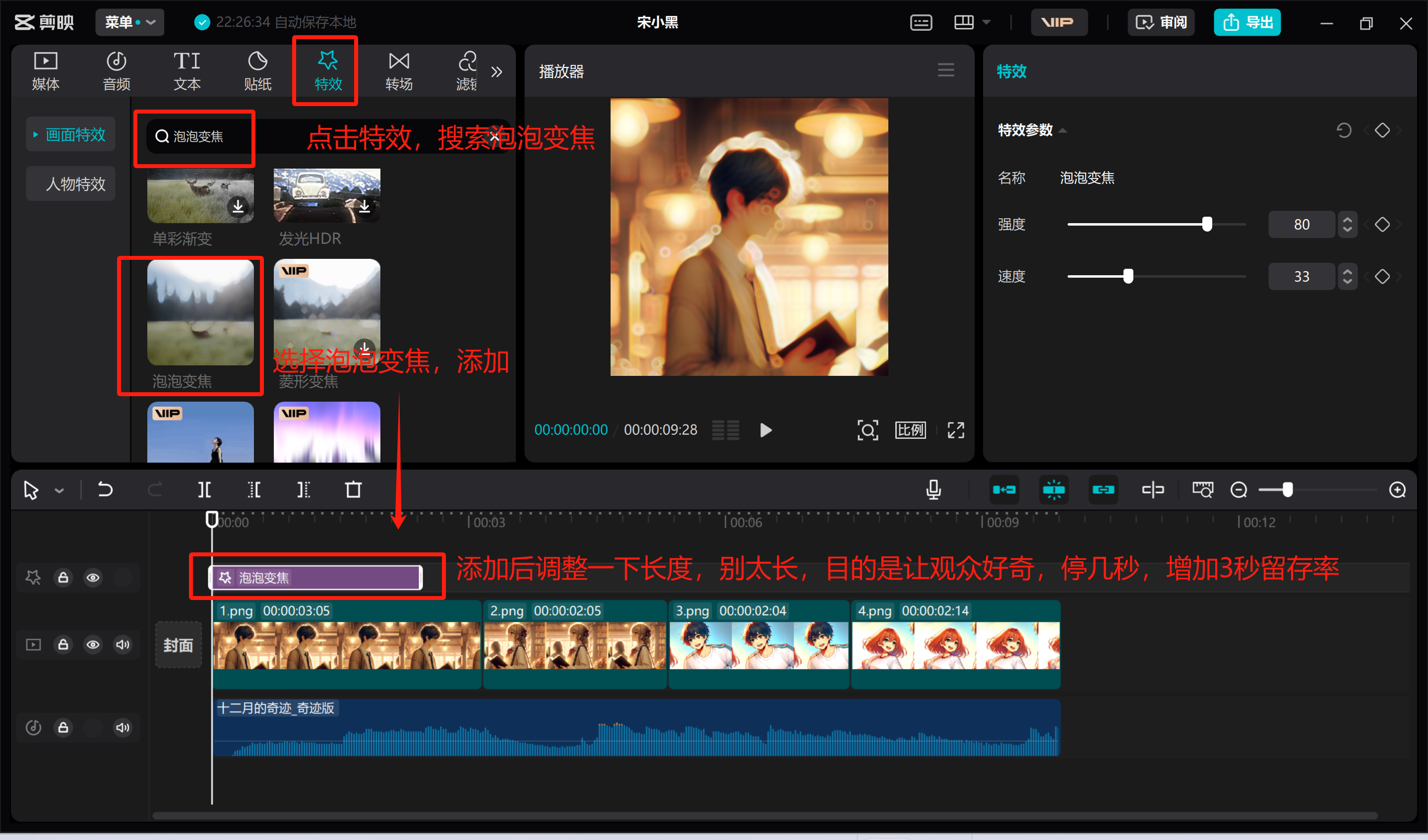
Task: Select 人物特效 category
Action: coord(71,183)
